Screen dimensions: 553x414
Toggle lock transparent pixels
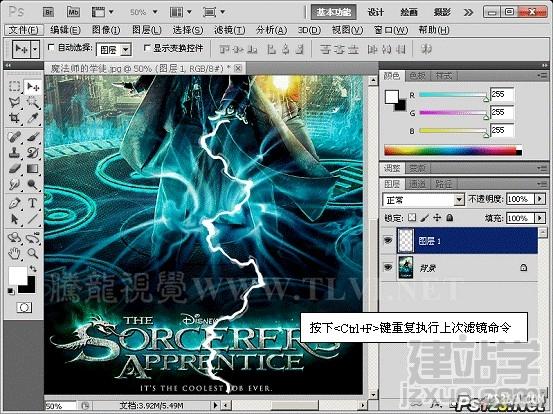click(412, 218)
